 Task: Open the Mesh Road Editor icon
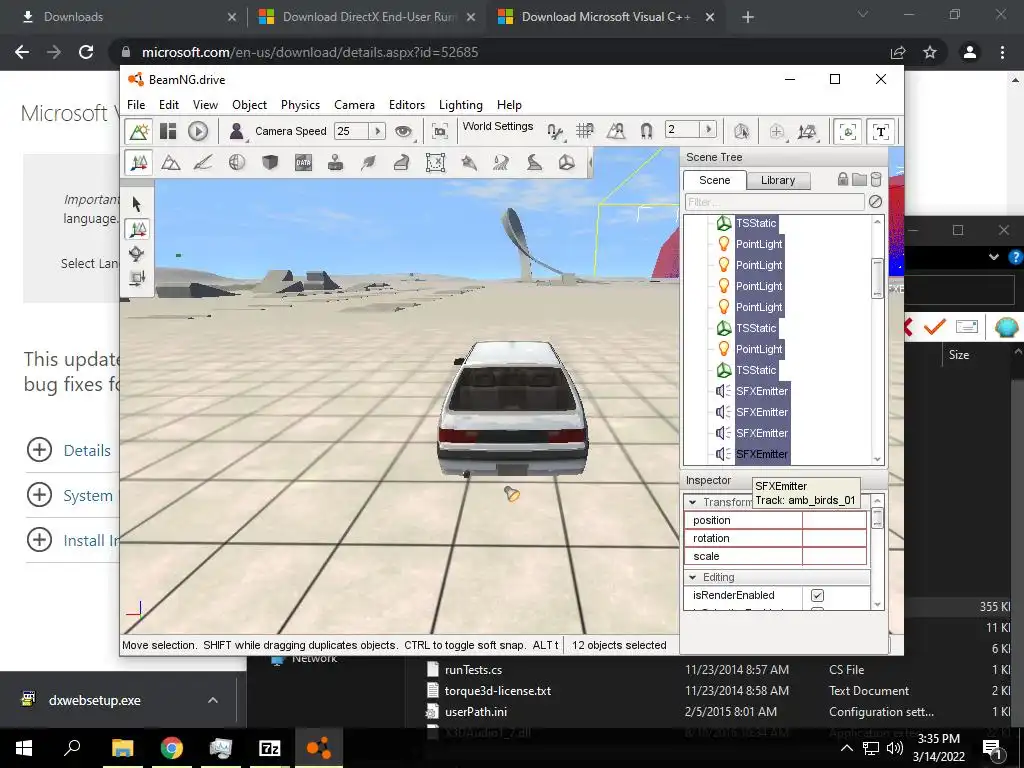pos(402,163)
